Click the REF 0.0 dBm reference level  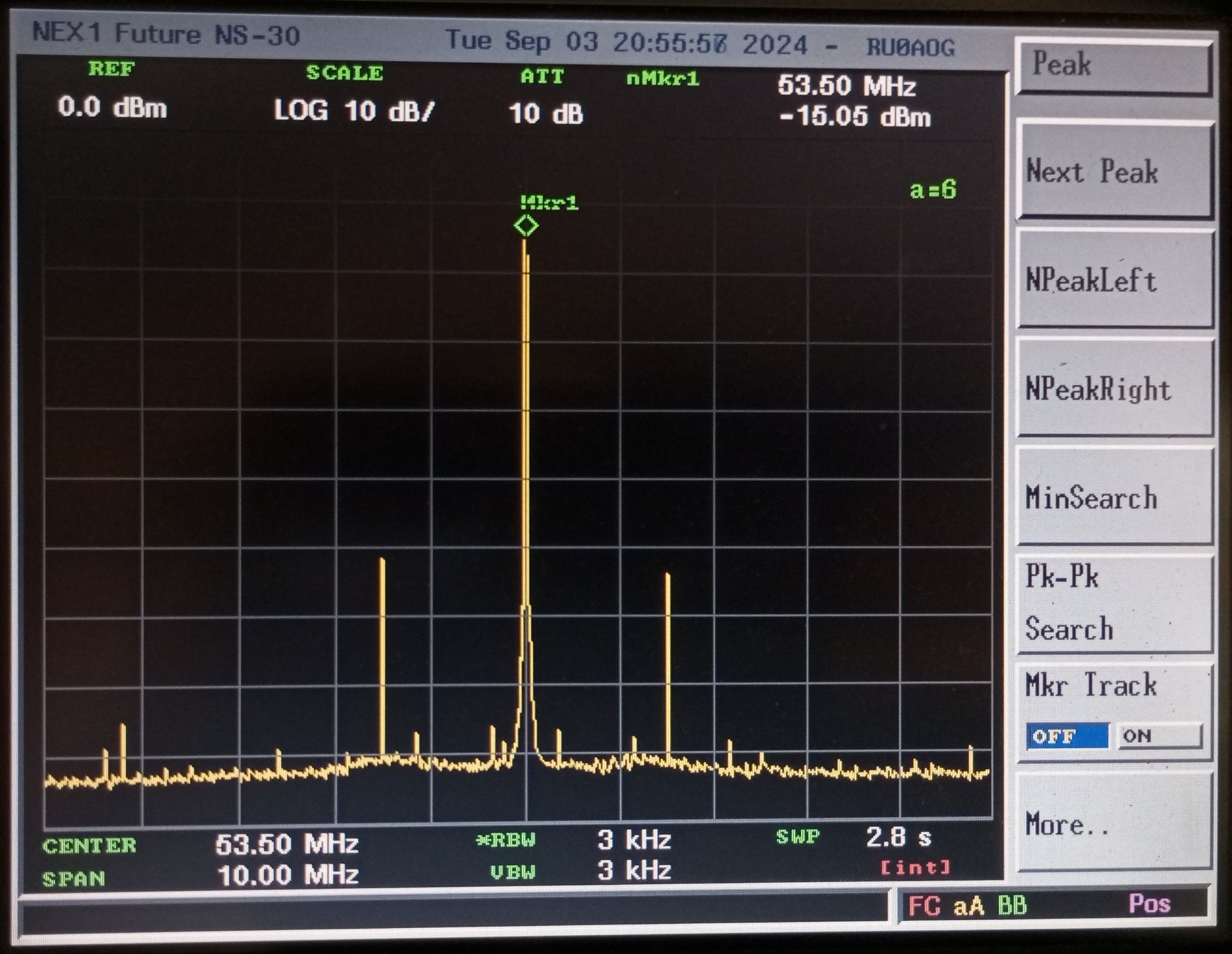click(x=112, y=107)
